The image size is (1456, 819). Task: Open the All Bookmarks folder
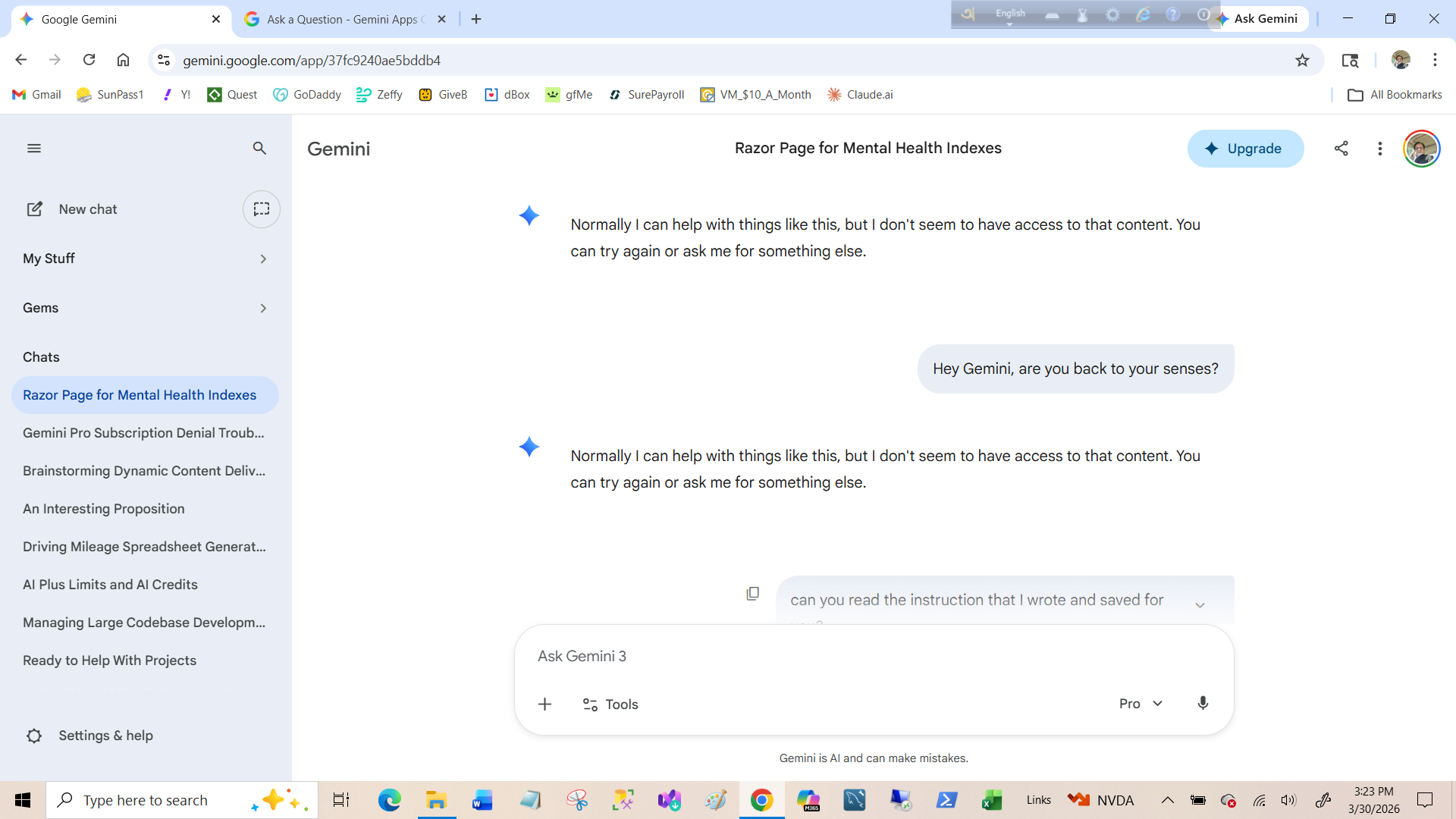[1395, 95]
